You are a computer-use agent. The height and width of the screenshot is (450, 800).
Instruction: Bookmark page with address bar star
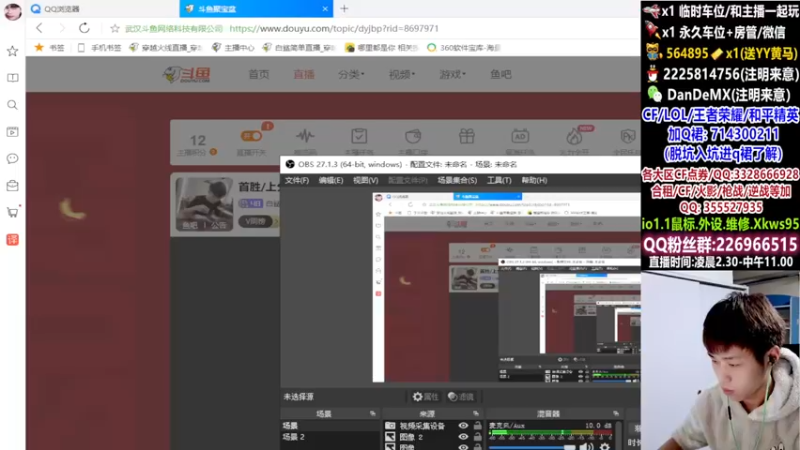click(x=115, y=29)
